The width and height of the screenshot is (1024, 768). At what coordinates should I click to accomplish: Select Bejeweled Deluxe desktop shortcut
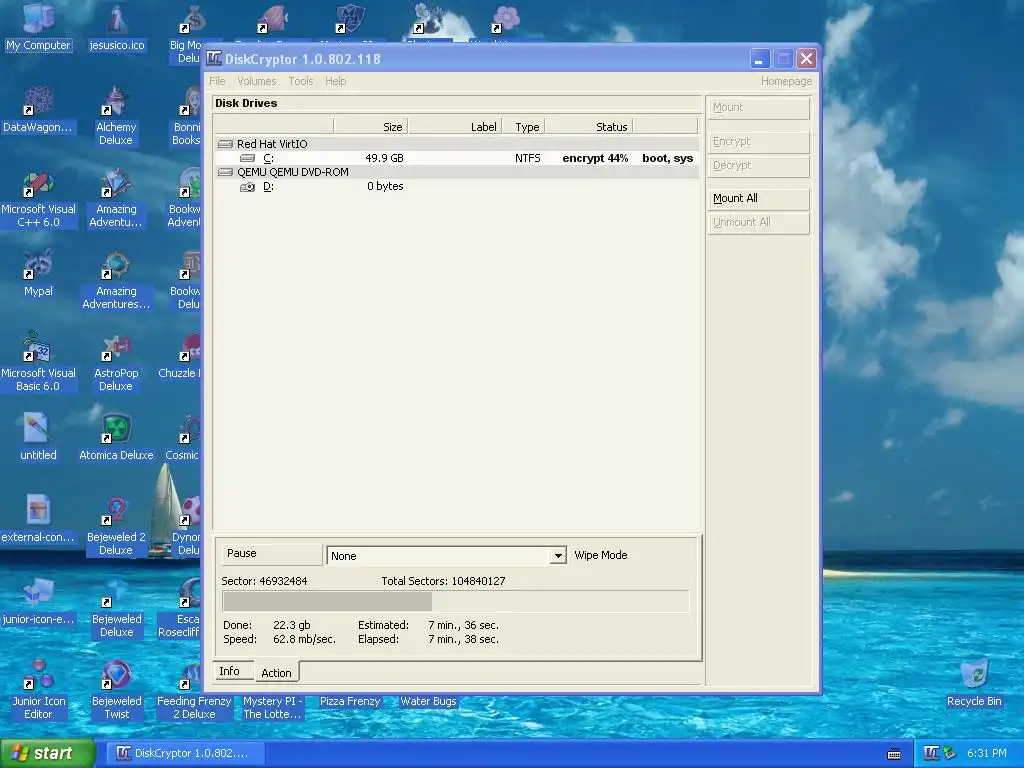coord(116,607)
